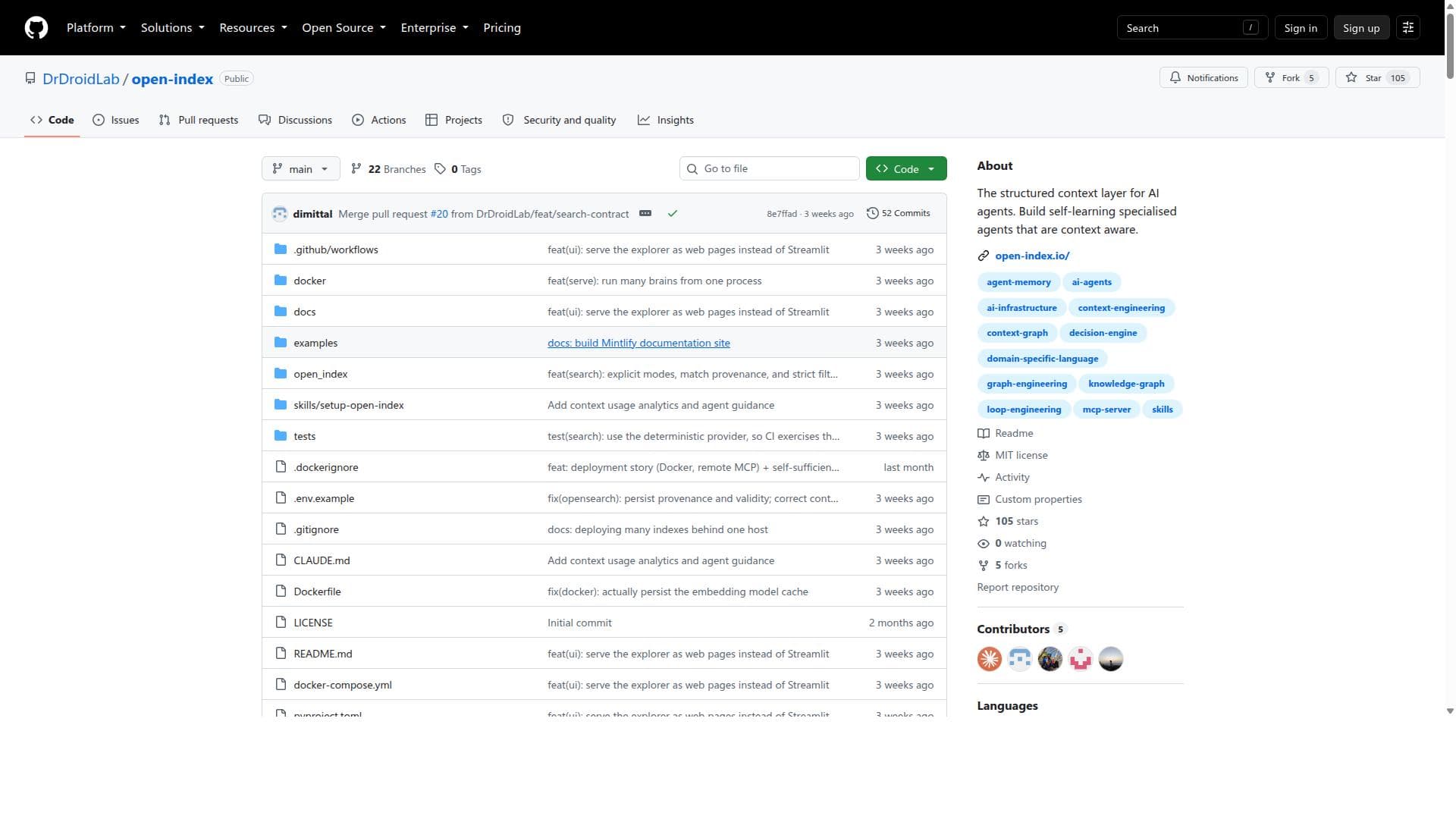Switch to the Pull requests tab
Screen dimensions: 1456x819
coord(199,121)
